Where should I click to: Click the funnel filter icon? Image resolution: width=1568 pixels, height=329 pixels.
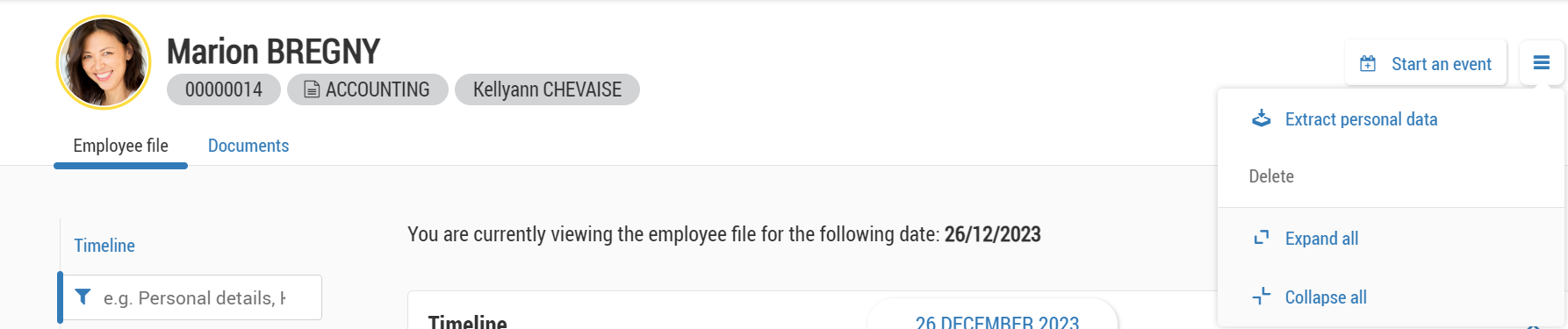pos(83,297)
